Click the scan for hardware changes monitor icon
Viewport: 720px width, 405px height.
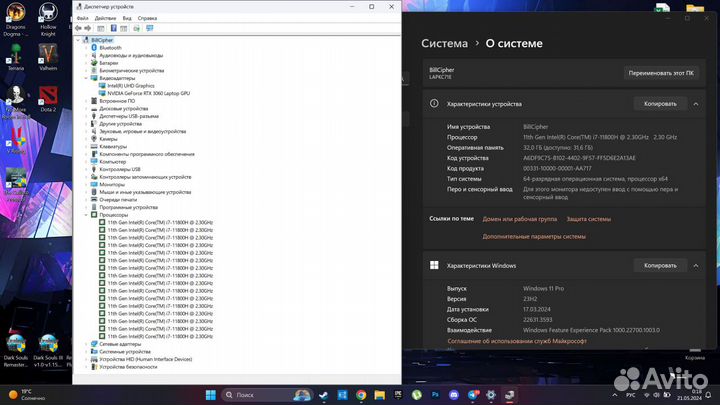coord(149,28)
